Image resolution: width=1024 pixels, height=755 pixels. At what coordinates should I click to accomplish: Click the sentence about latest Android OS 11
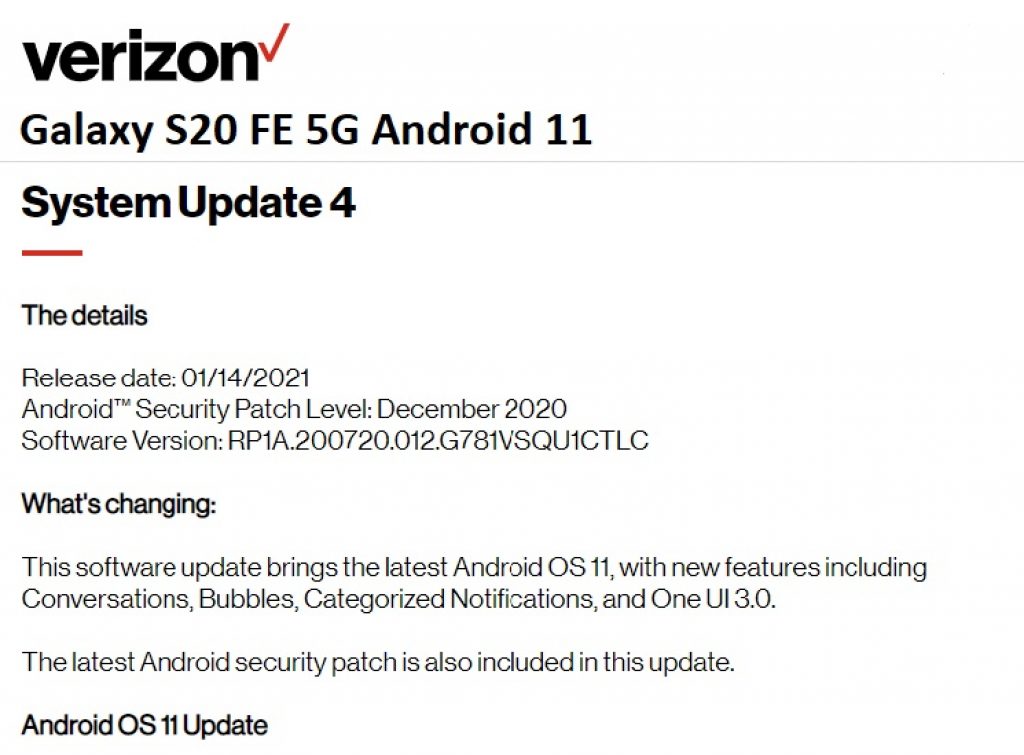click(x=474, y=583)
